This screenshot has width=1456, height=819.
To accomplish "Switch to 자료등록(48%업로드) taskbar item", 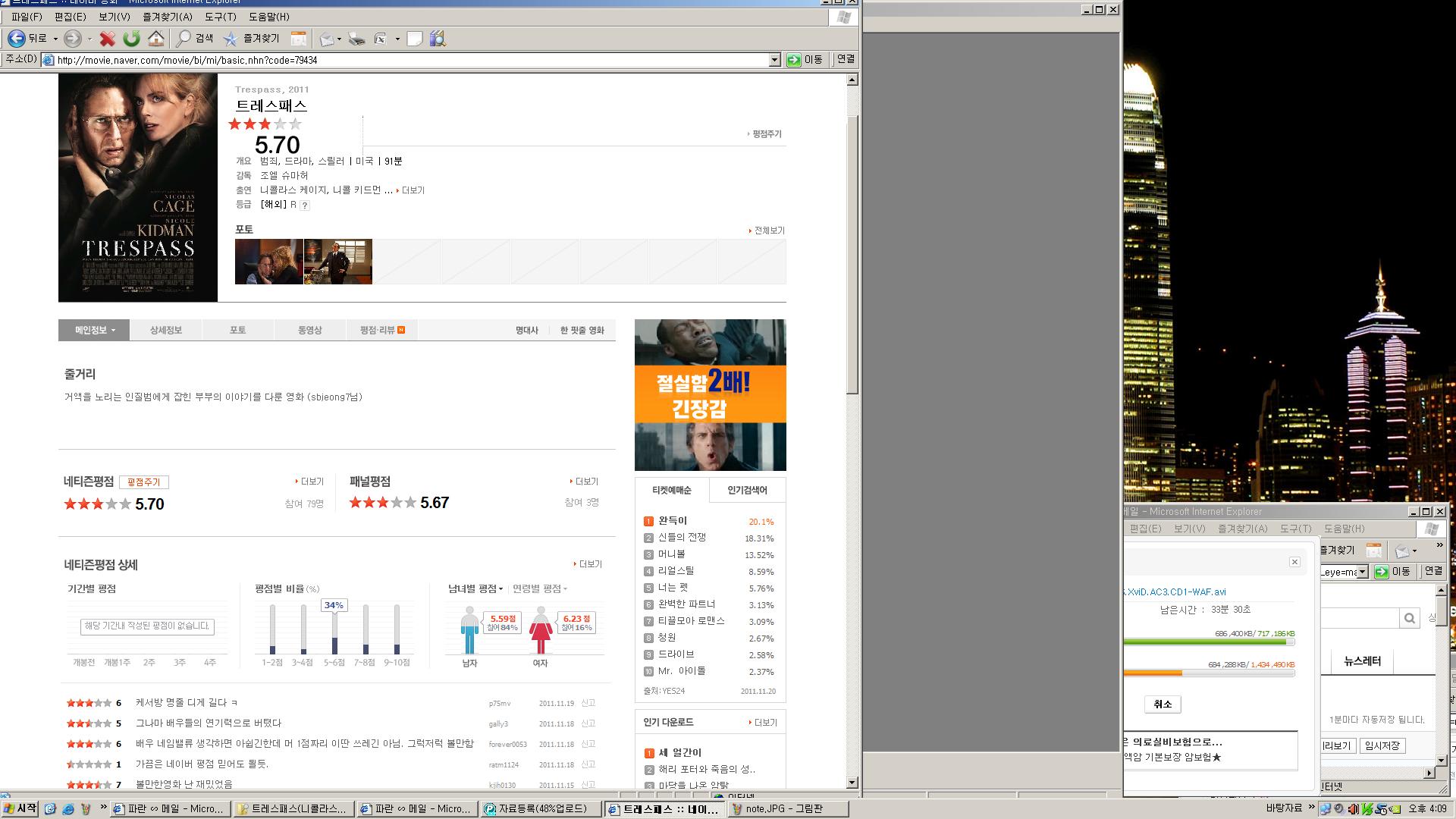I will (541, 809).
